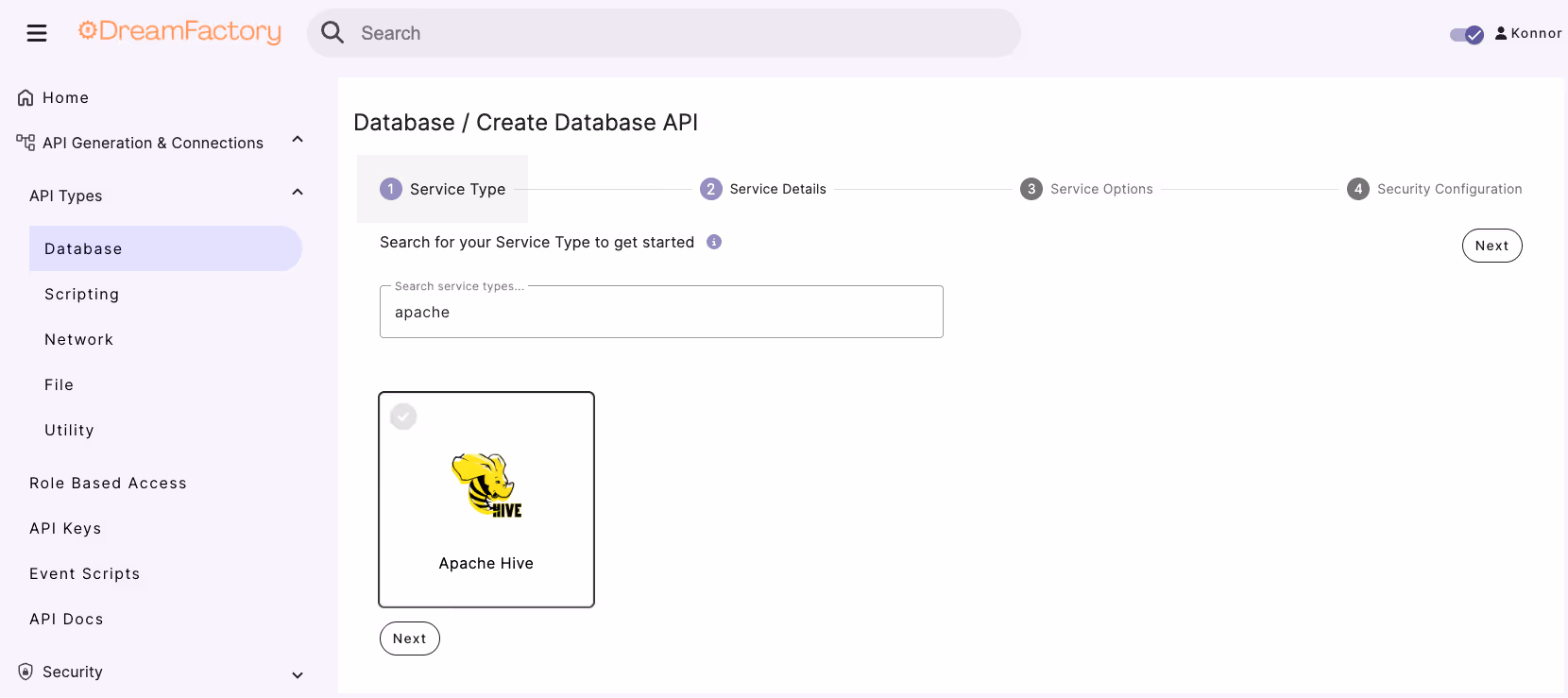Open the hamburger menu icon
1568x698 pixels.
click(37, 34)
